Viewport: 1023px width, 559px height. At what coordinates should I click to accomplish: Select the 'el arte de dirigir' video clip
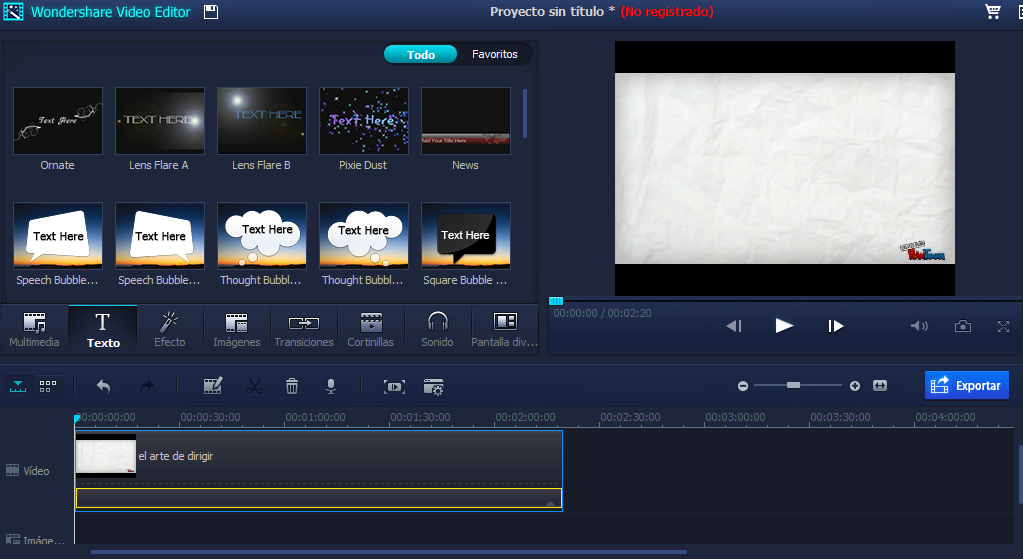point(318,457)
